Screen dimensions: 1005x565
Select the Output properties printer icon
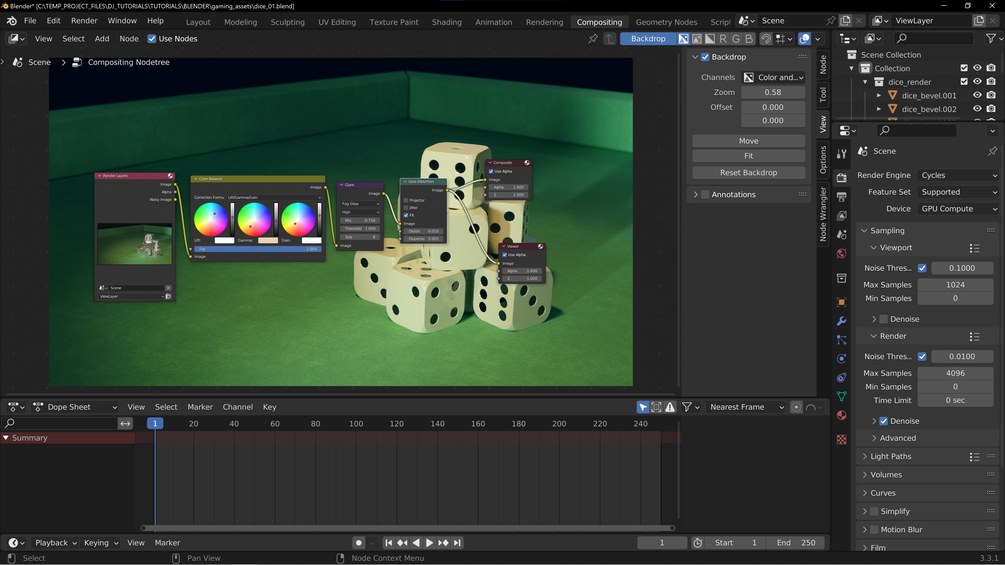click(x=842, y=197)
